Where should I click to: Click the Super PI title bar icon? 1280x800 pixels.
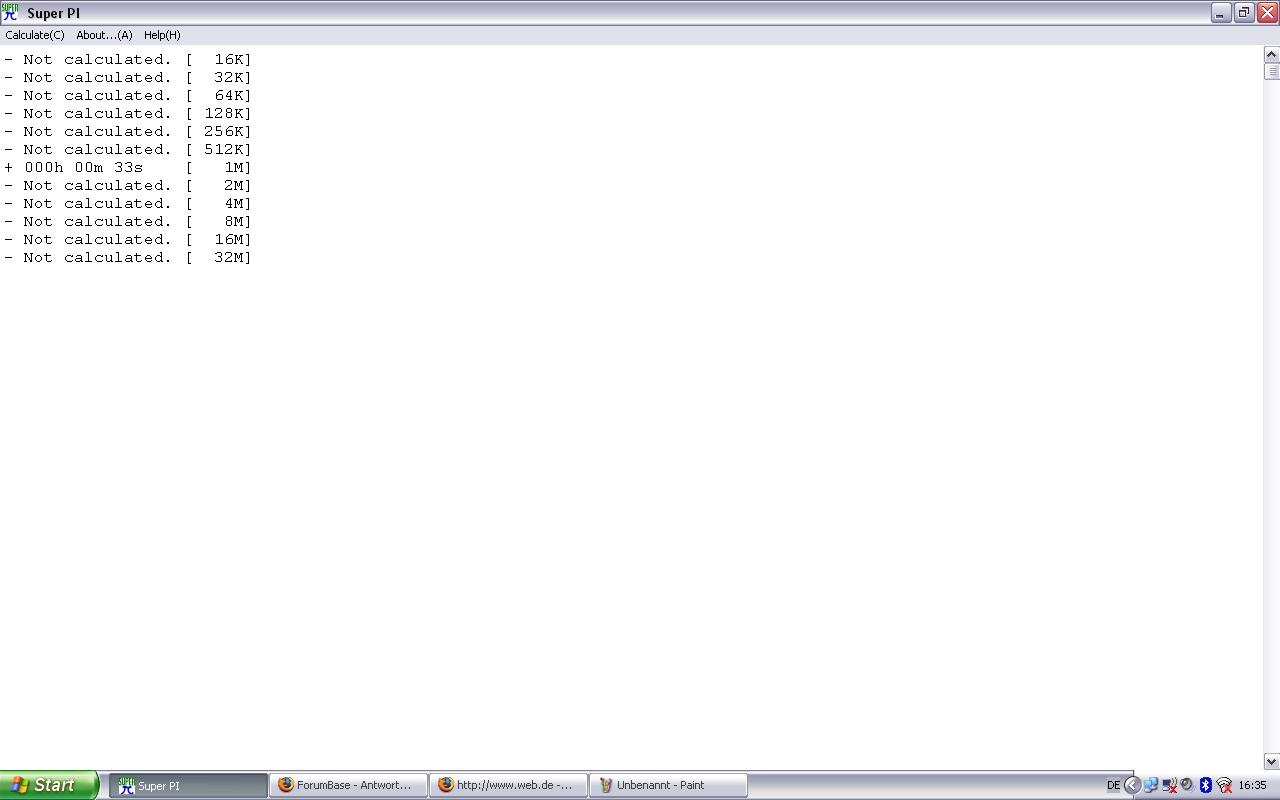tap(10, 13)
